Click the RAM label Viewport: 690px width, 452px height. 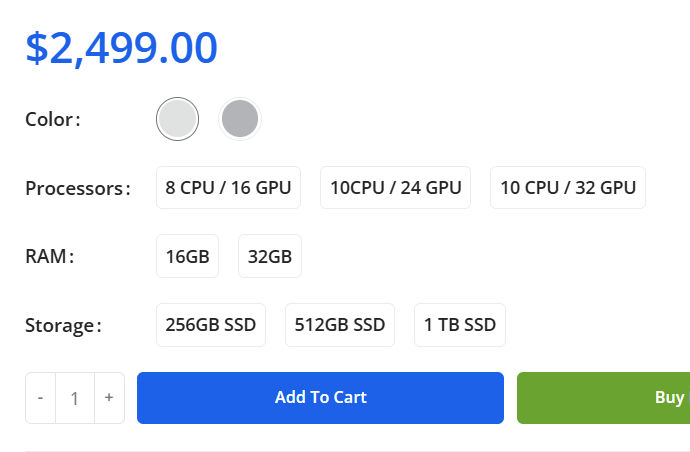[x=49, y=256]
